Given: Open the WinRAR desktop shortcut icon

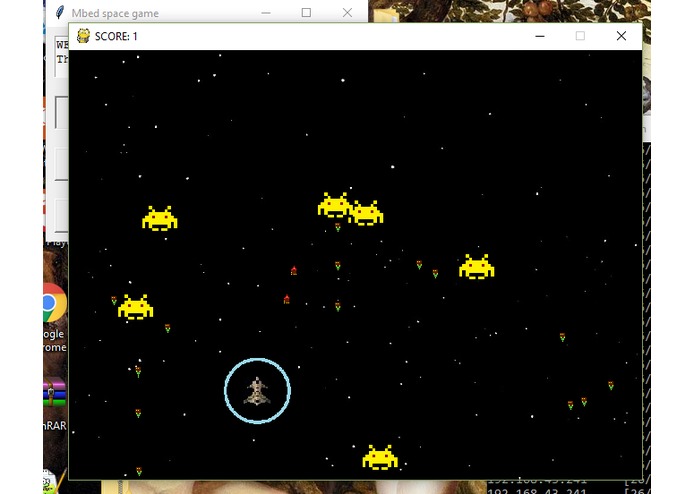Looking at the screenshot, I should [55, 393].
